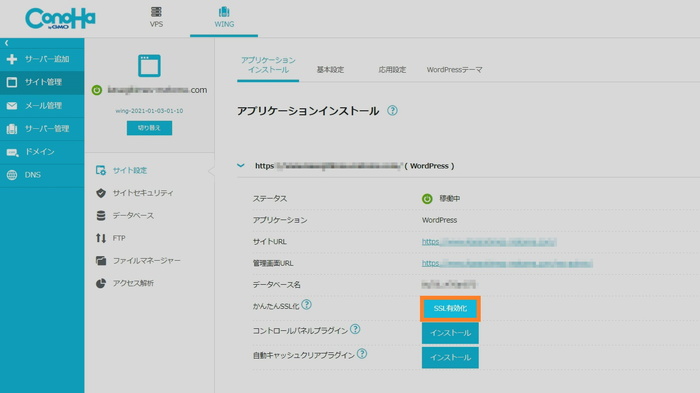Open サイトセキュリティ shield icon

pyautogui.click(x=101, y=193)
